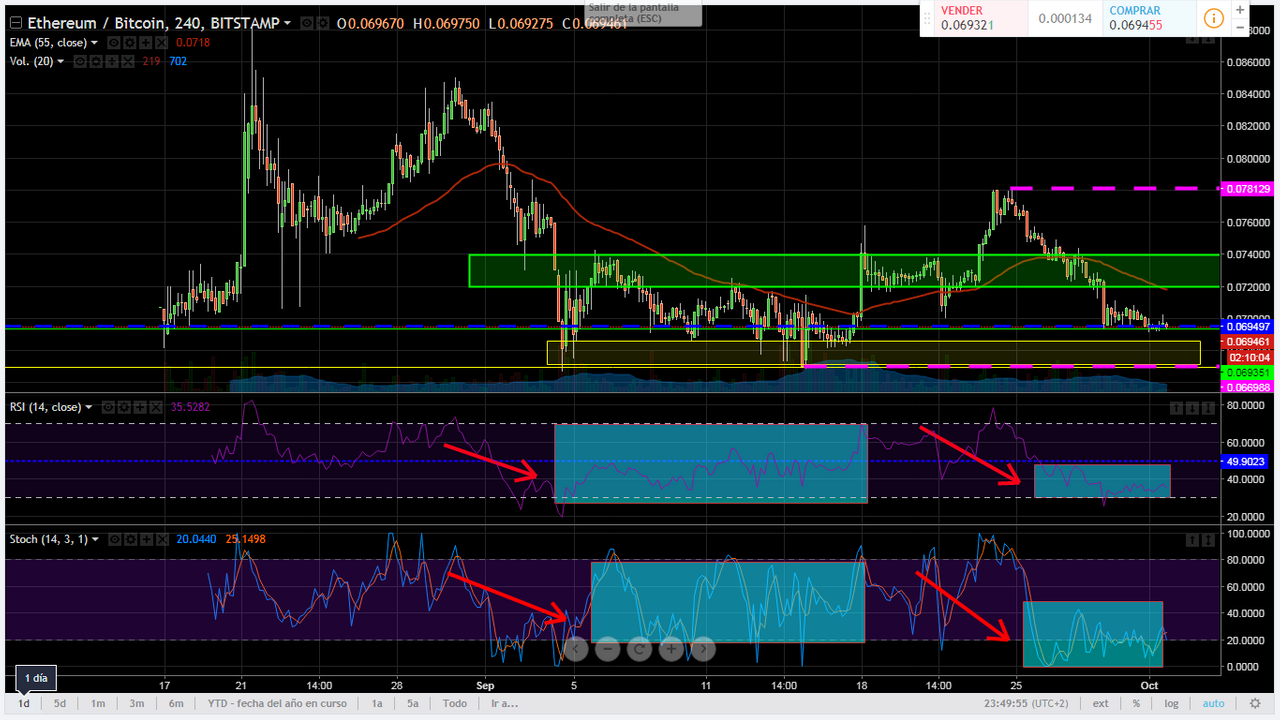1280x720 pixels.
Task: Click RSI value 35.5282 text
Action: (190, 407)
